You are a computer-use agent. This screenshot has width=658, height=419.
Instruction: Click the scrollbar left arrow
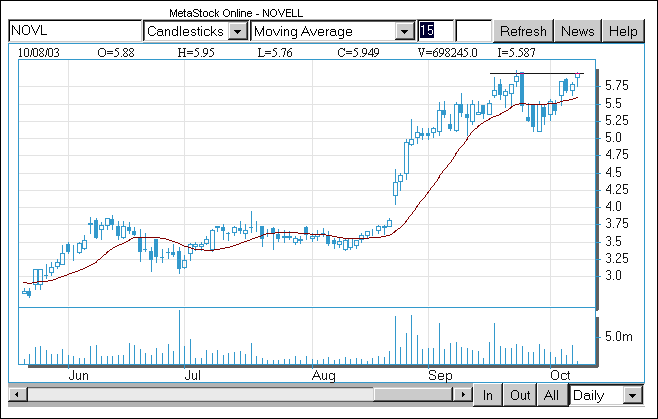click(x=17, y=394)
